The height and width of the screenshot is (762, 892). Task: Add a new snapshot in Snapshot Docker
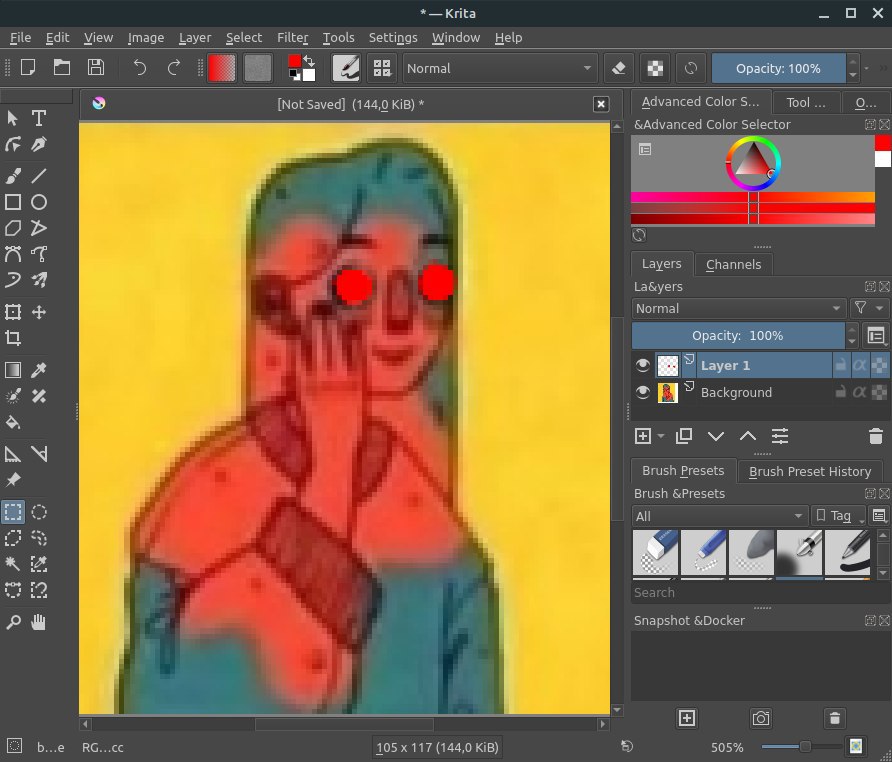[687, 718]
